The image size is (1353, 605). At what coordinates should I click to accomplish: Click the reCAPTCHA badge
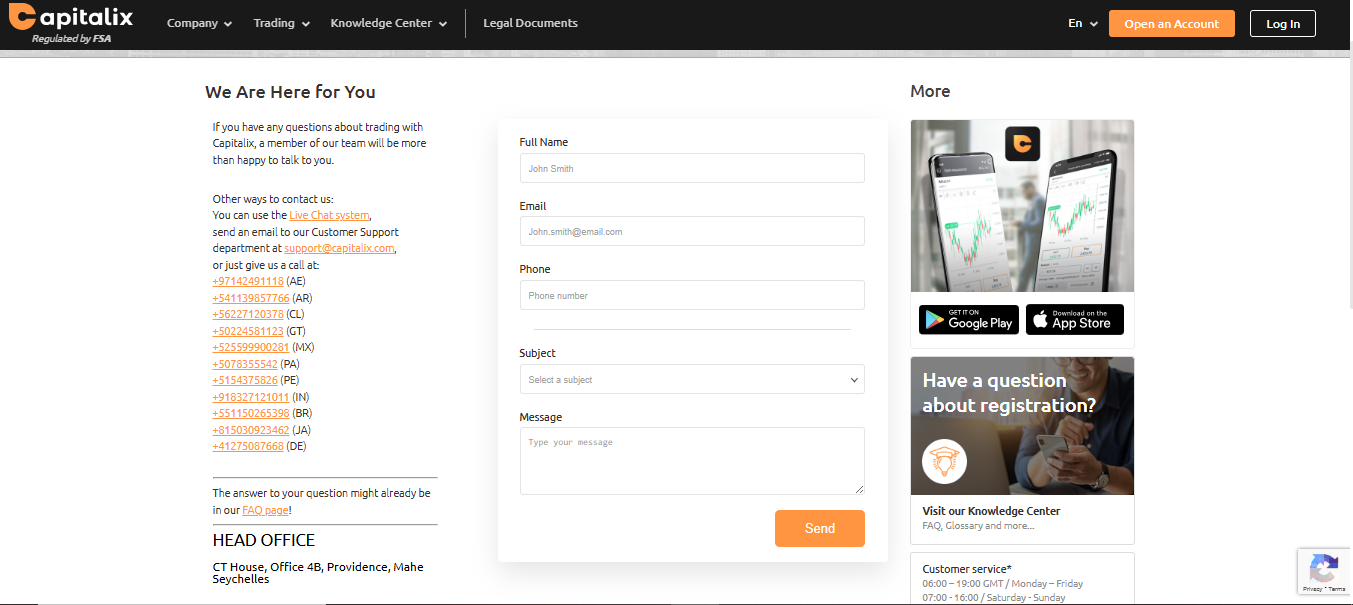(1325, 572)
